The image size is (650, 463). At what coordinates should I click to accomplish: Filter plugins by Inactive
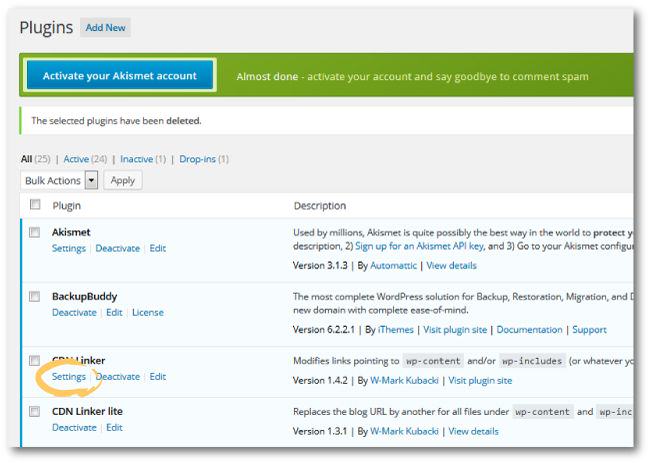coord(136,159)
